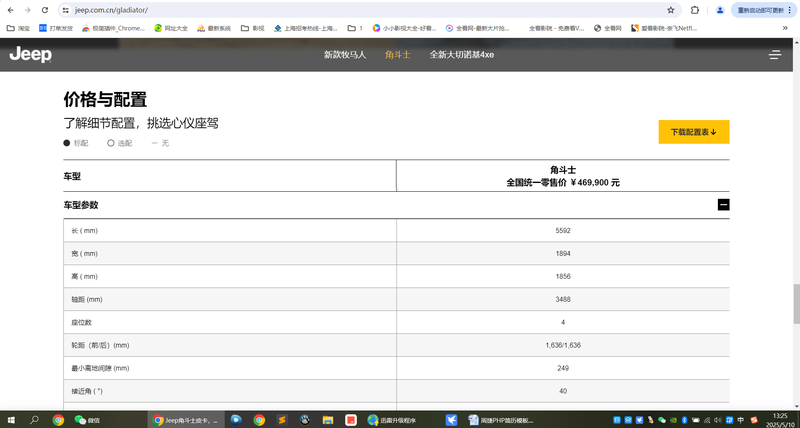
Task: Open the 全看网-最新大片 bookmark
Action: pyautogui.click(x=478, y=29)
